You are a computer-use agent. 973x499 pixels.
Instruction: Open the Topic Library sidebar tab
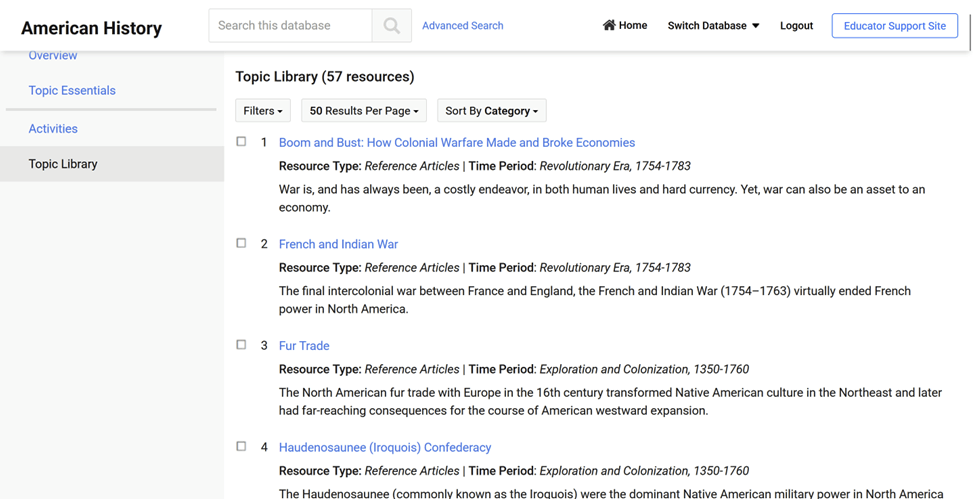63,164
